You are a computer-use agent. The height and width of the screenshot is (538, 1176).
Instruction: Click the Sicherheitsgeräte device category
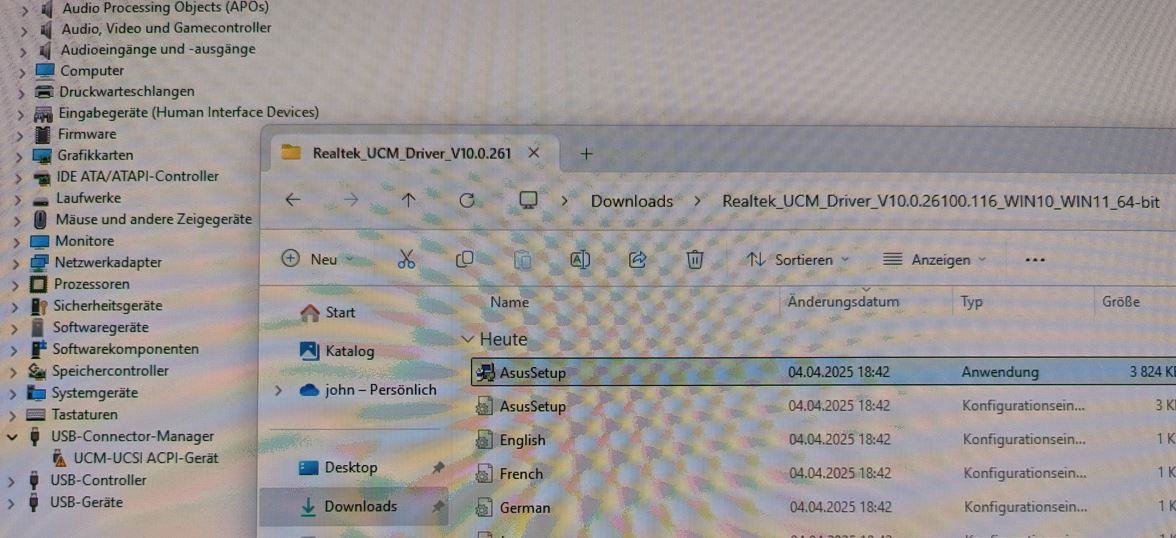coord(95,306)
